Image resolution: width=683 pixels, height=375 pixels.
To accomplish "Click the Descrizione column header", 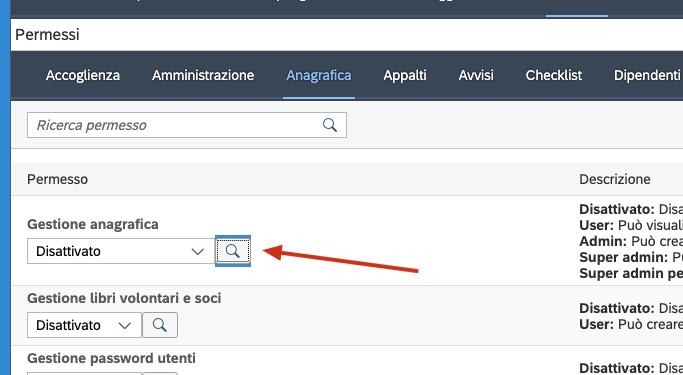I will (615, 179).
